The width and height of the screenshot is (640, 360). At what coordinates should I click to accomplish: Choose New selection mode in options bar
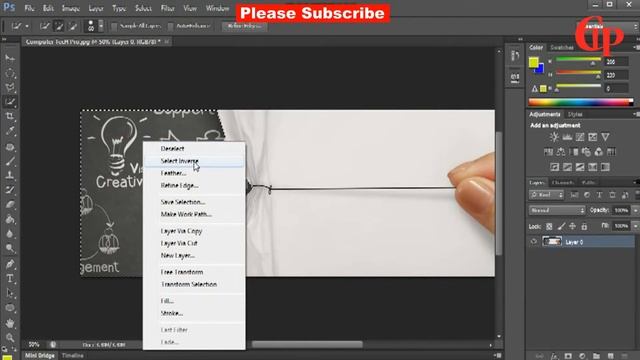tap(45, 27)
